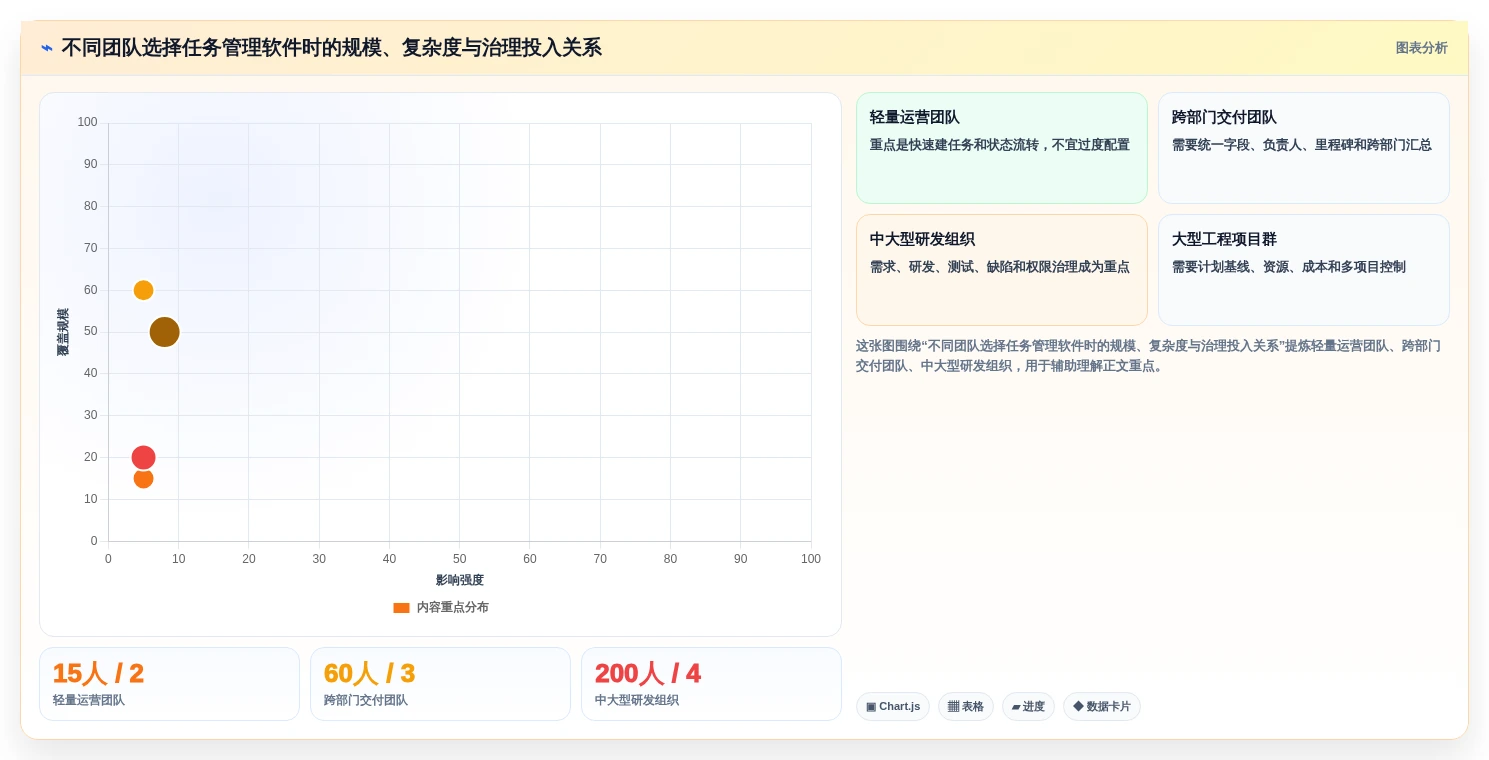
Task: Open the 中大型研发组织 info card
Action: 1001,270
